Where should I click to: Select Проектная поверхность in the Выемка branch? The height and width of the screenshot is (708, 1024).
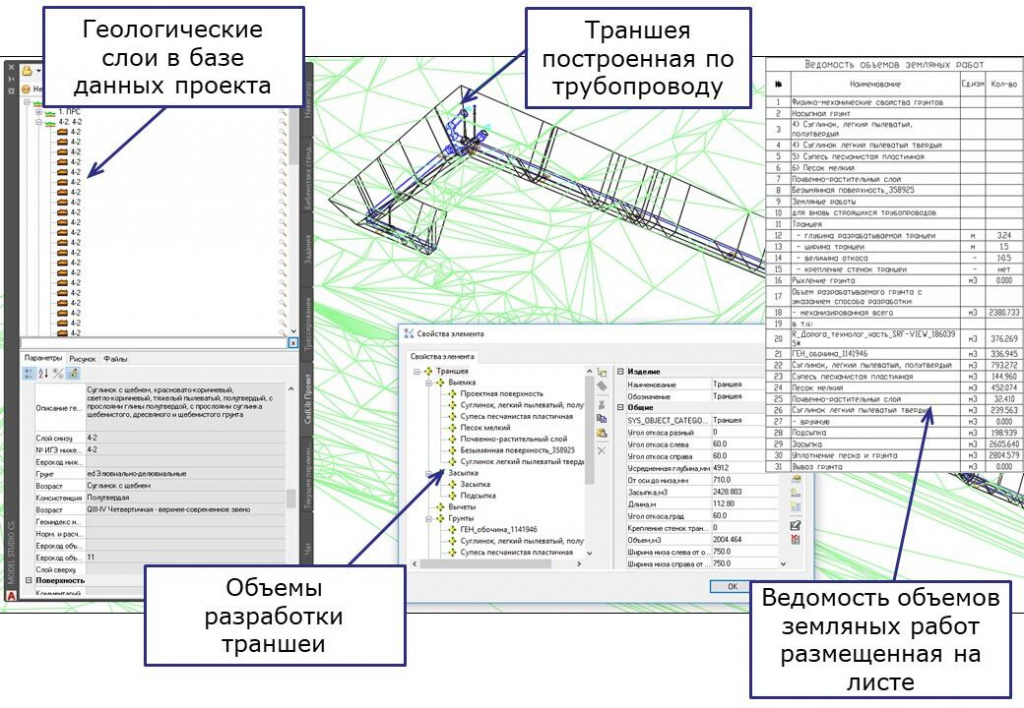pos(501,394)
